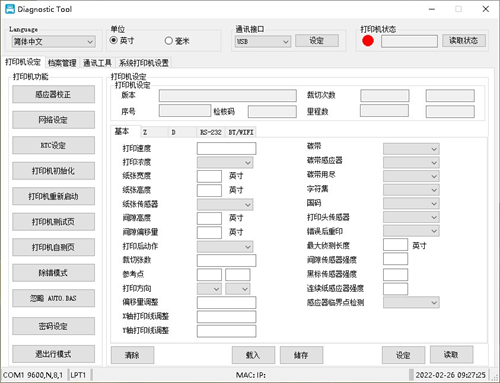Click the 打印机测试页 button
The width and height of the screenshot is (500, 383).
point(53,222)
